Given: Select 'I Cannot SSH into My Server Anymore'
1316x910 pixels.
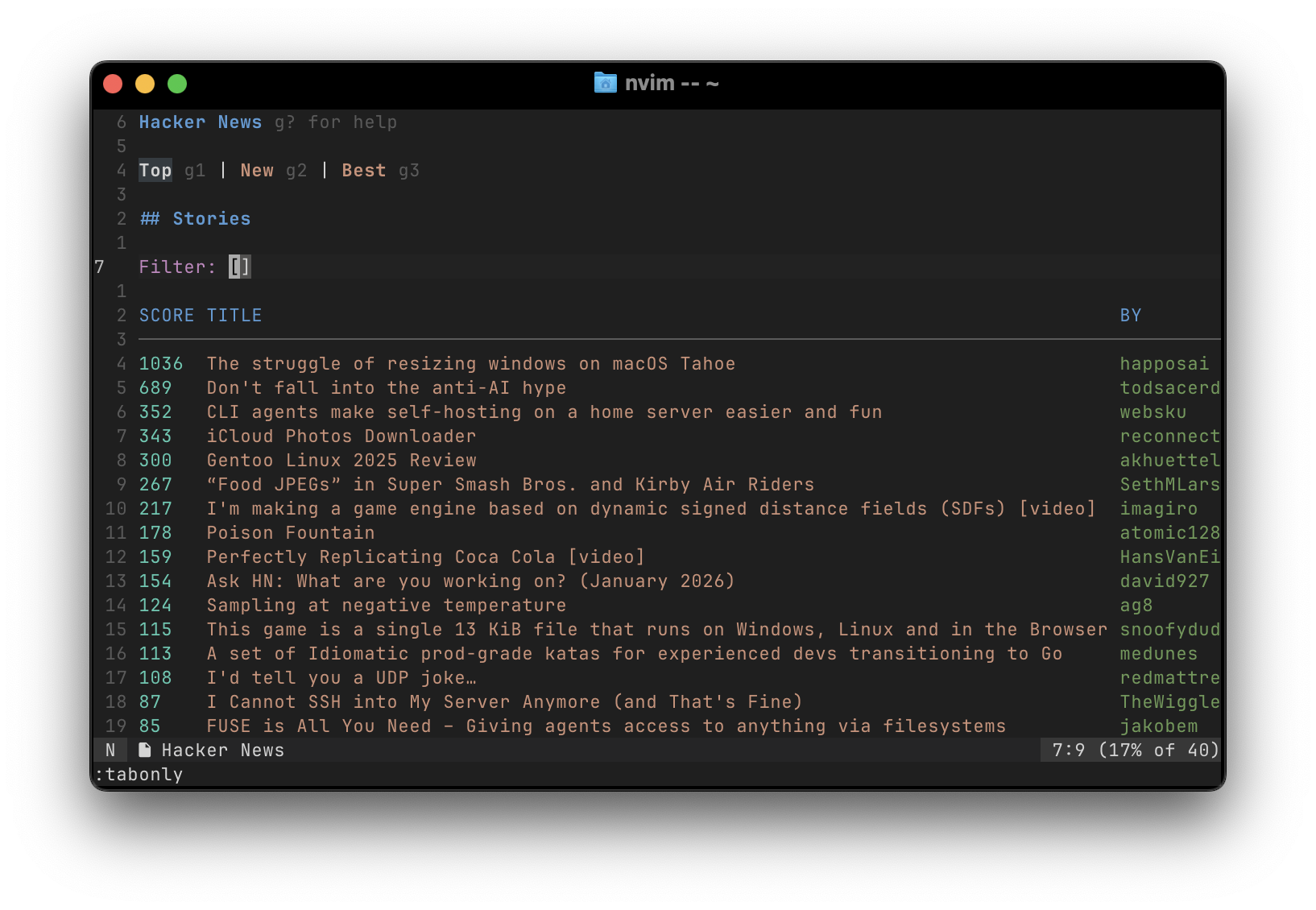Looking at the screenshot, I should 505,701.
